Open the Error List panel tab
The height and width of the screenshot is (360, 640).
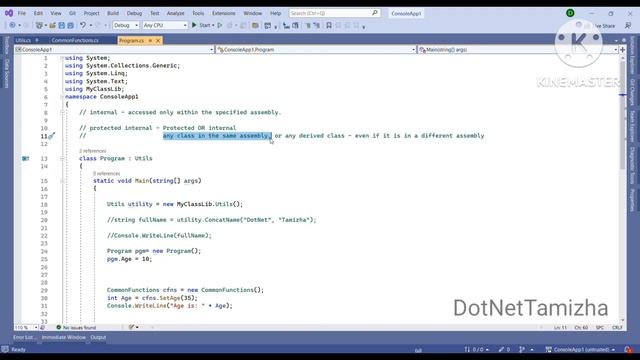23,338
